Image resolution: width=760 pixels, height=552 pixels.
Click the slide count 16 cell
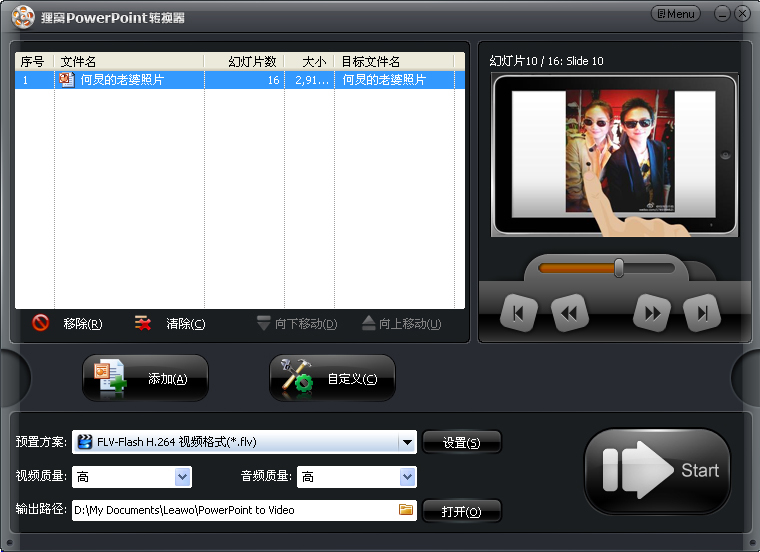click(x=244, y=80)
